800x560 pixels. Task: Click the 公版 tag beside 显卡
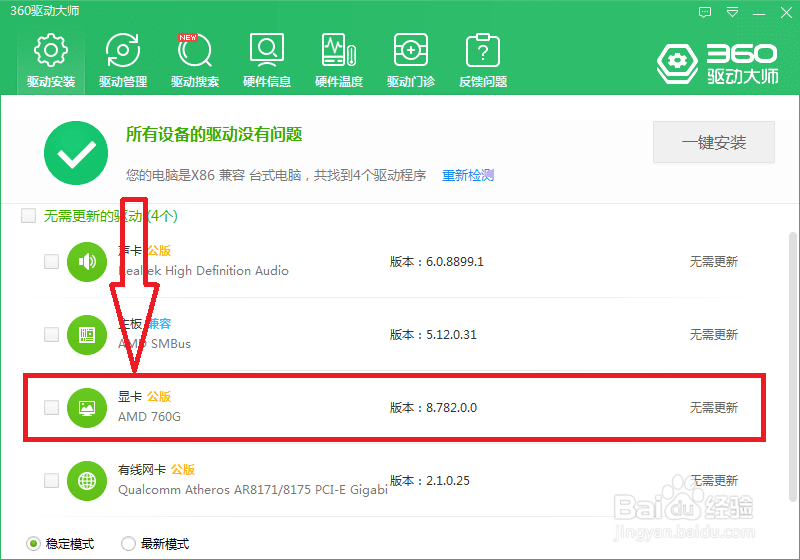coord(159,396)
